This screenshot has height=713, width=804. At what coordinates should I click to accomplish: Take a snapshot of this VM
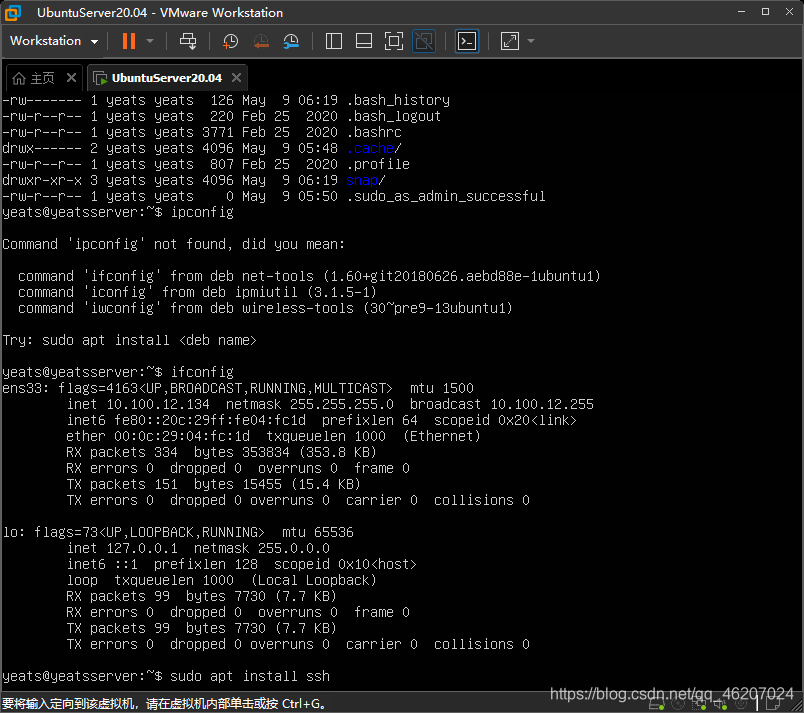[x=230, y=41]
